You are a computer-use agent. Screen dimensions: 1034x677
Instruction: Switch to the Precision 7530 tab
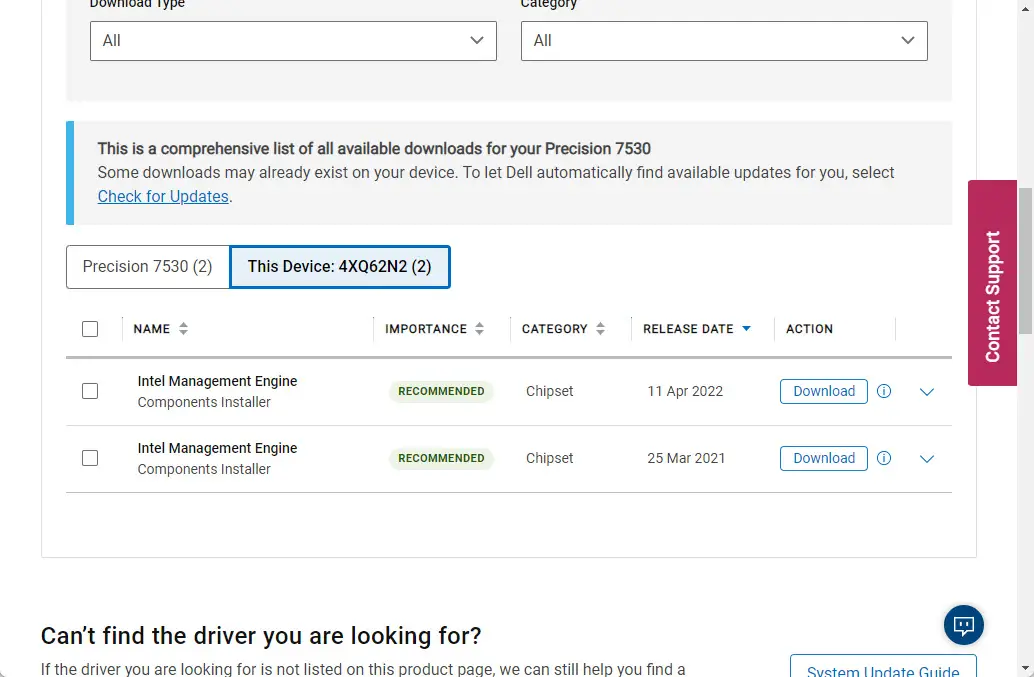pos(146,267)
